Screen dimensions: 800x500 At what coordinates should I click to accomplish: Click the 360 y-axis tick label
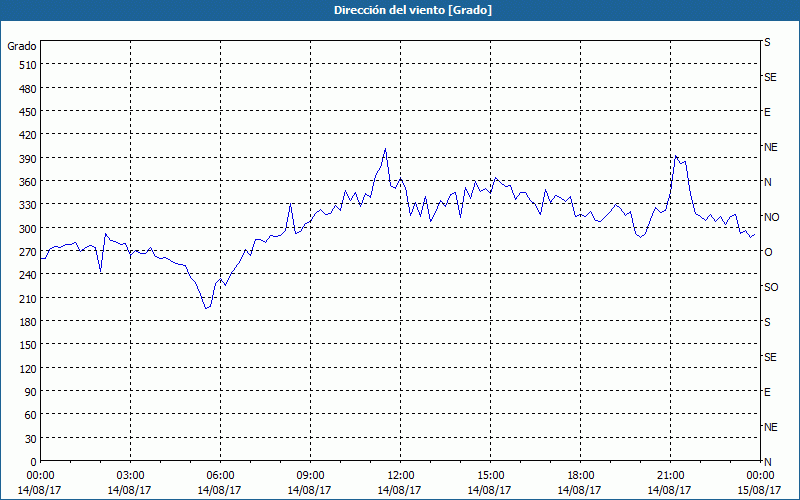[29, 182]
